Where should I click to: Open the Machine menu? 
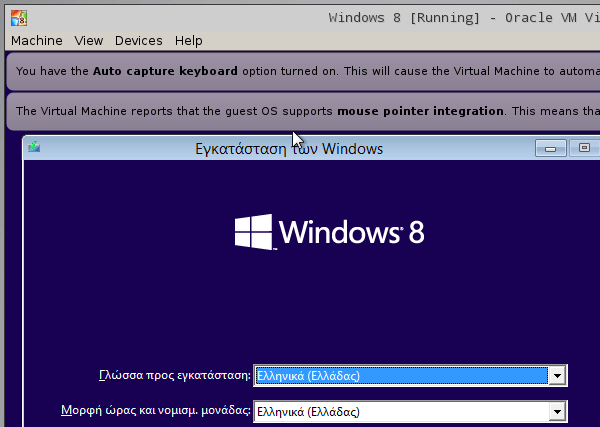pyautogui.click(x=37, y=41)
